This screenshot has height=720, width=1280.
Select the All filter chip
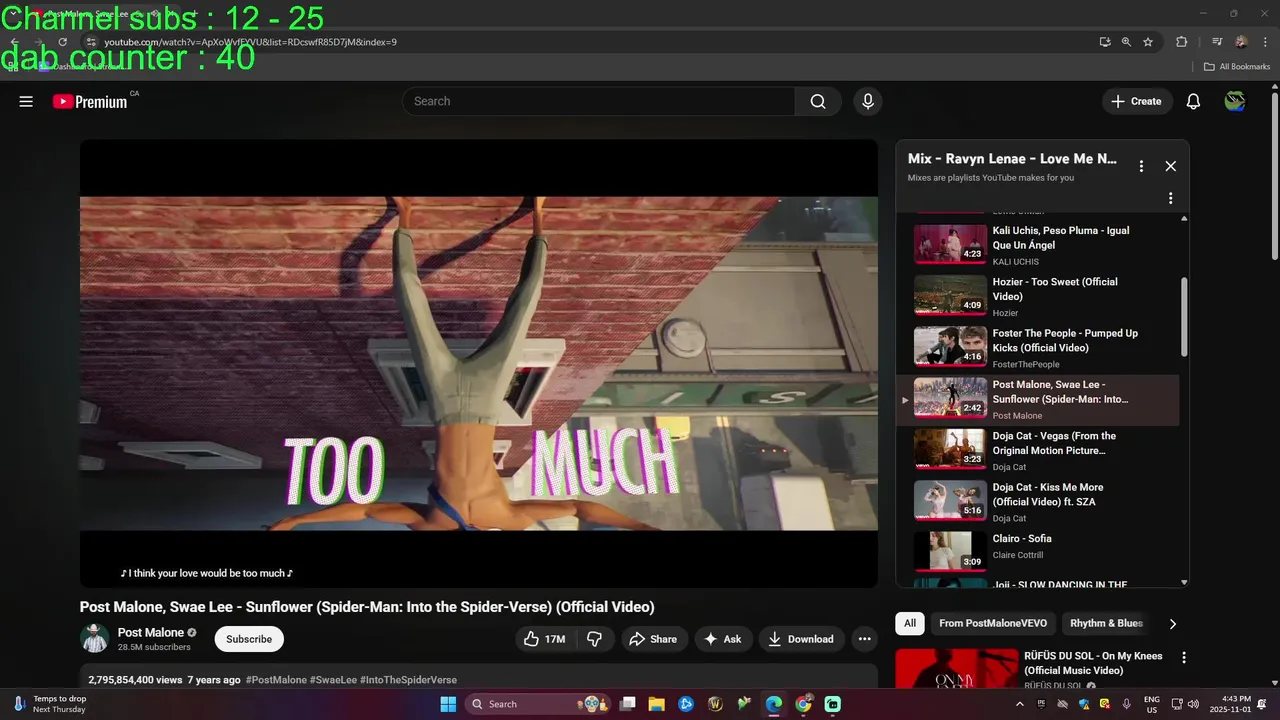pos(910,623)
